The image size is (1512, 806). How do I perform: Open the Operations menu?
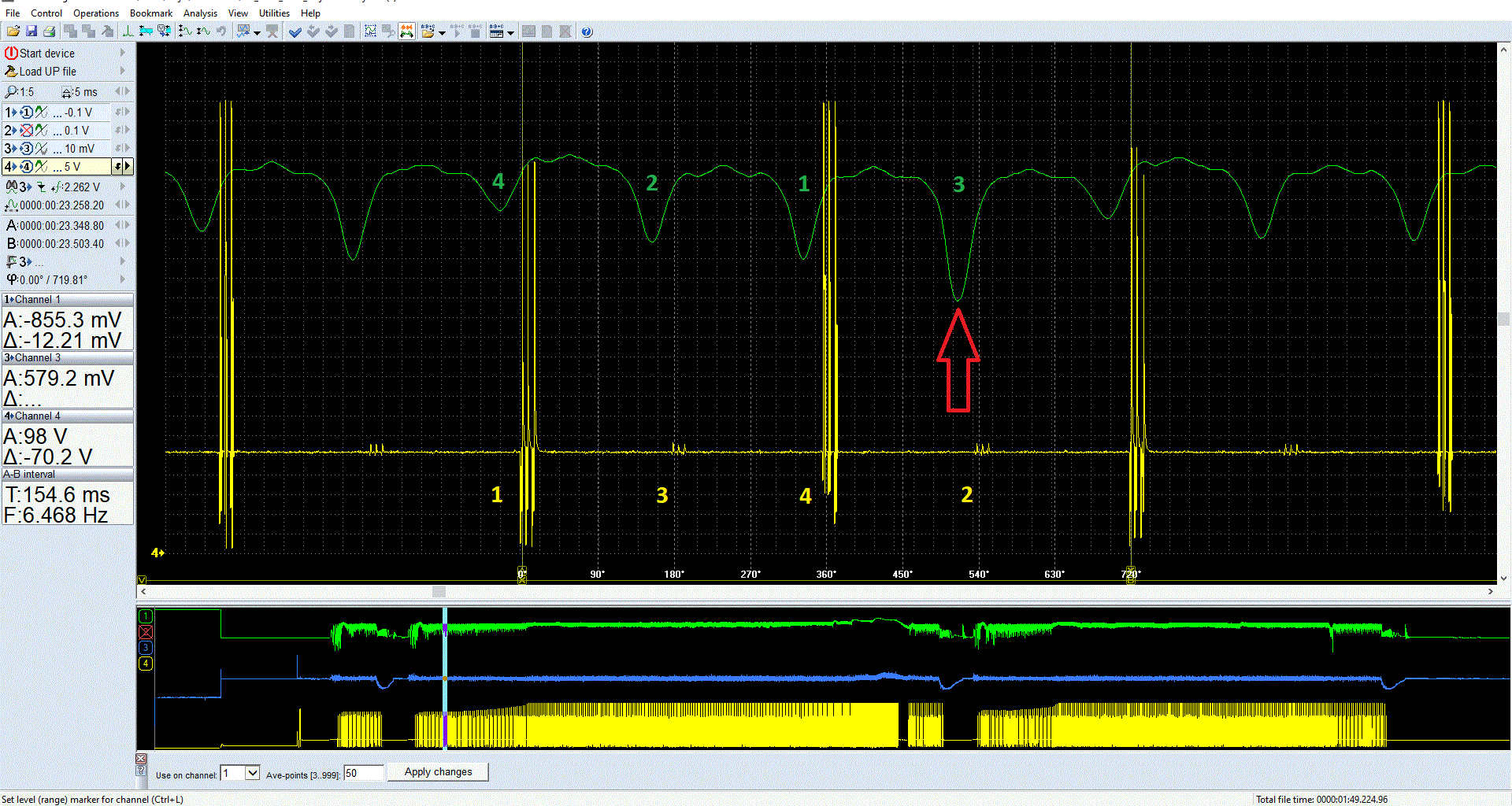point(96,13)
